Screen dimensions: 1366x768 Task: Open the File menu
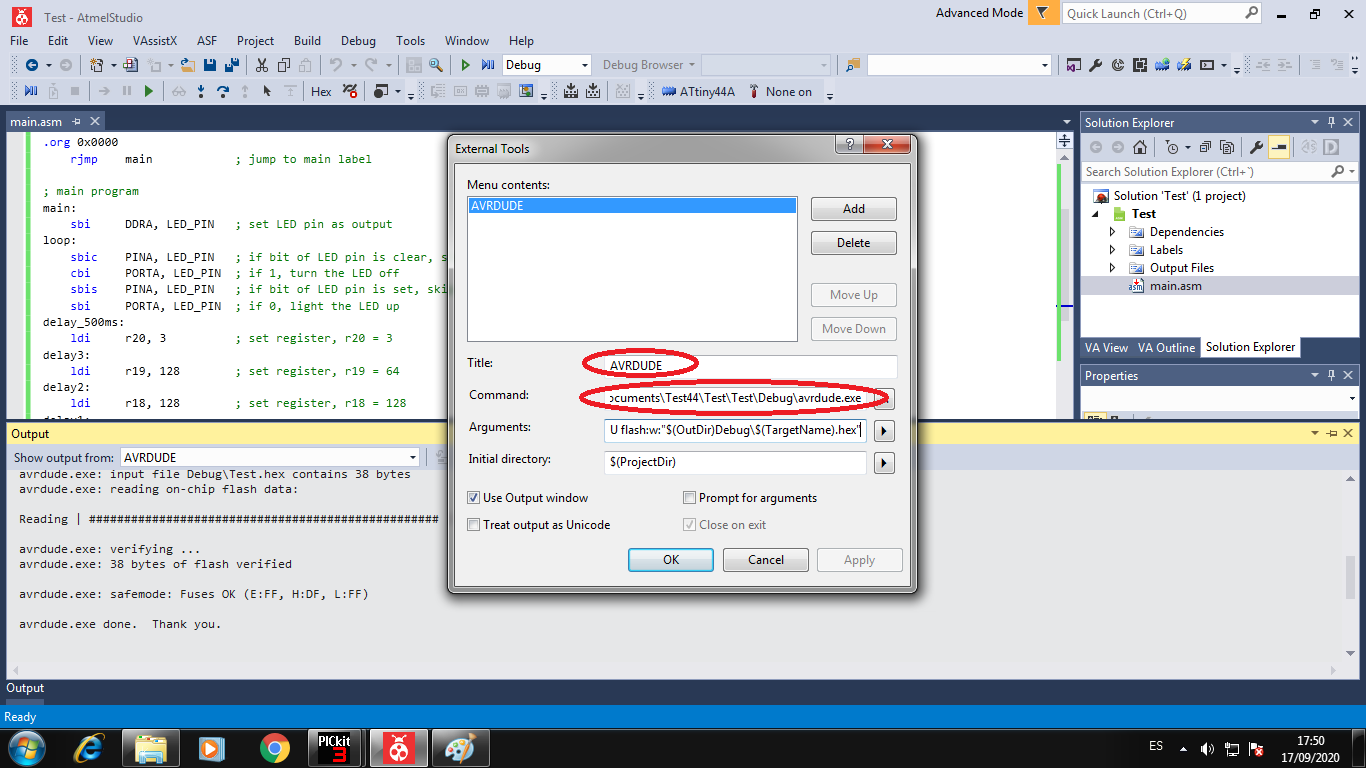pos(19,41)
